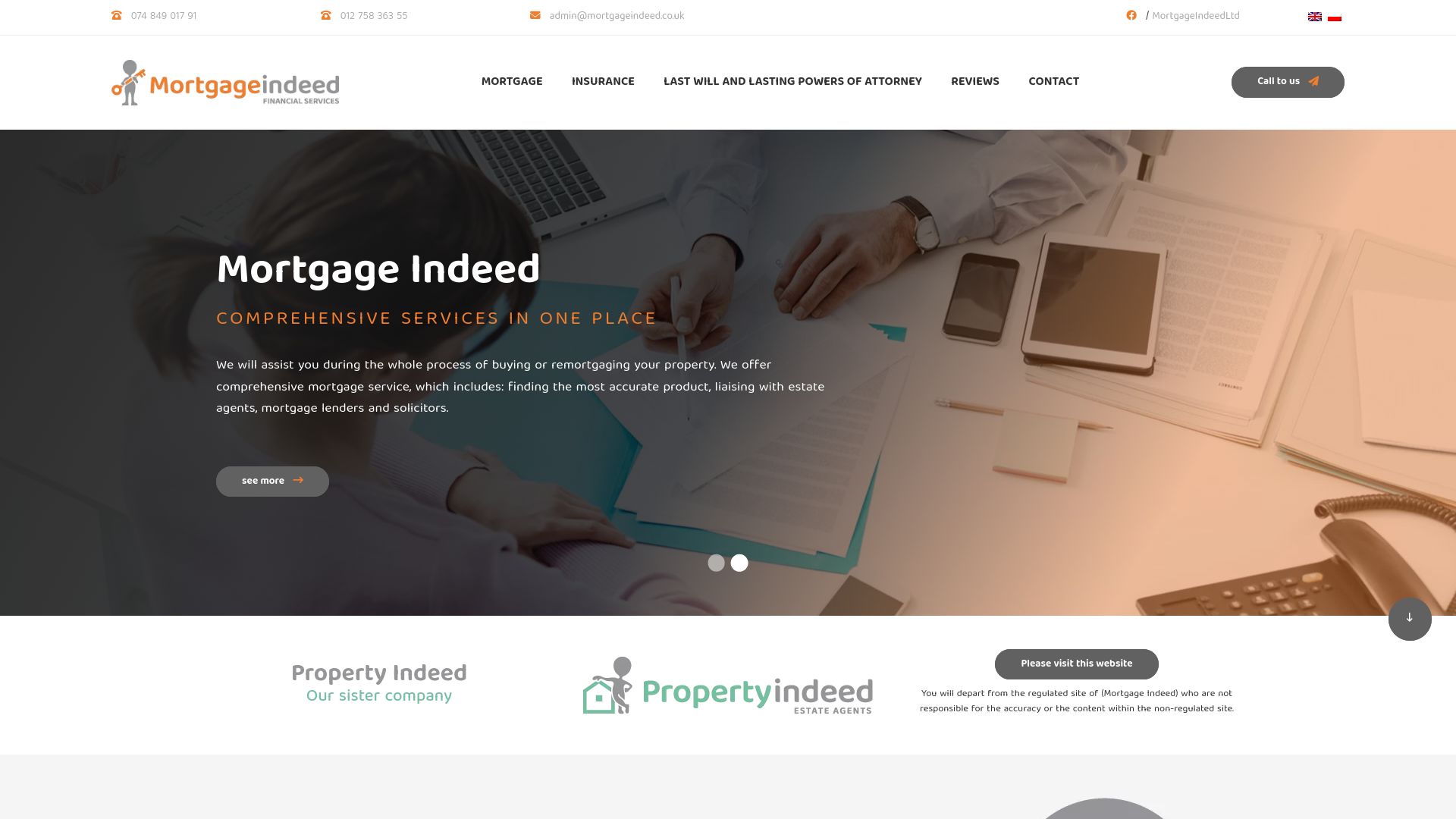Image resolution: width=1456 pixels, height=819 pixels.
Task: Click the Polish flag language icon
Action: click(1334, 15)
